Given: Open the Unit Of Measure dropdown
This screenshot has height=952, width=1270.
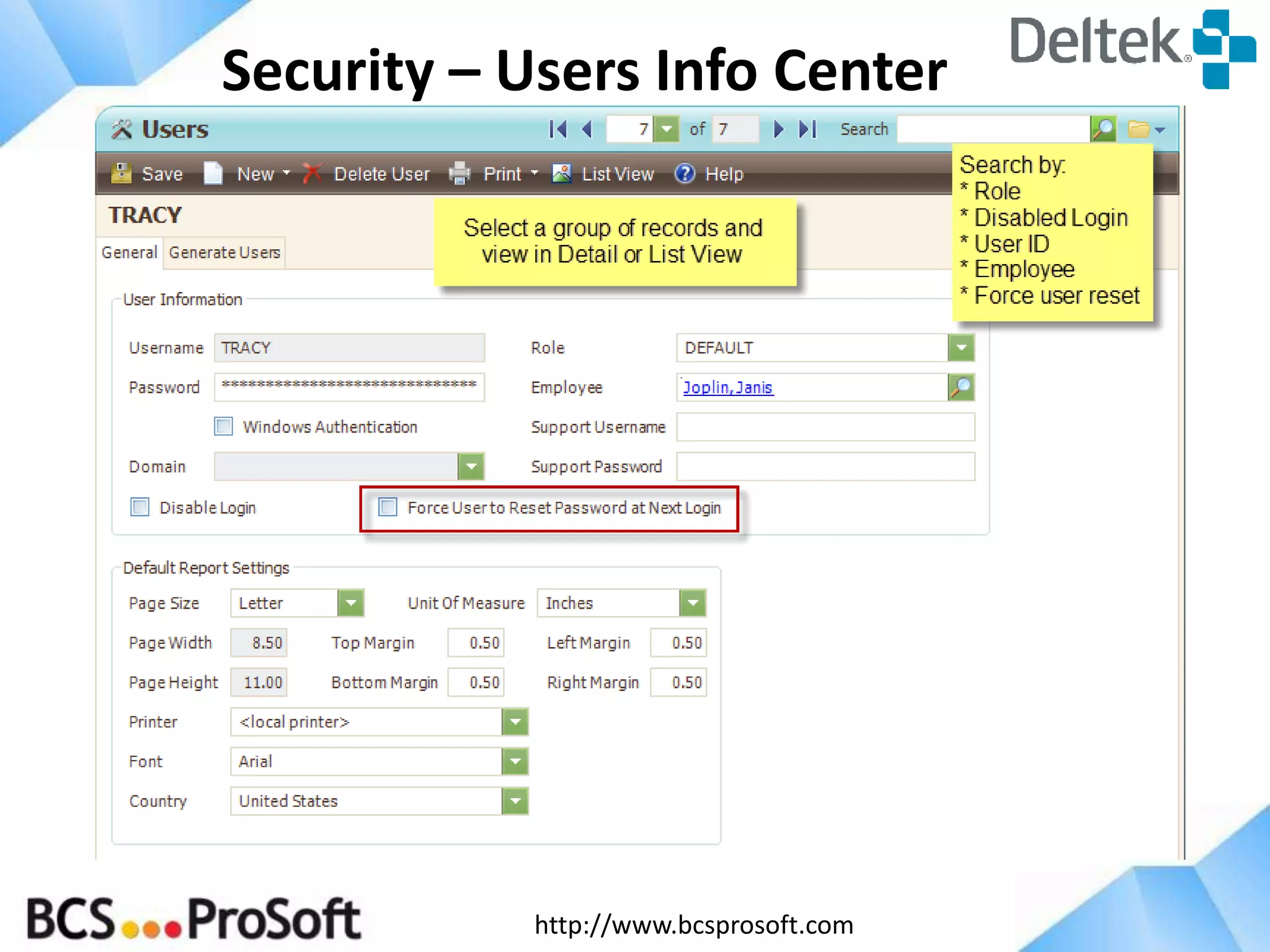Looking at the screenshot, I should pos(693,603).
